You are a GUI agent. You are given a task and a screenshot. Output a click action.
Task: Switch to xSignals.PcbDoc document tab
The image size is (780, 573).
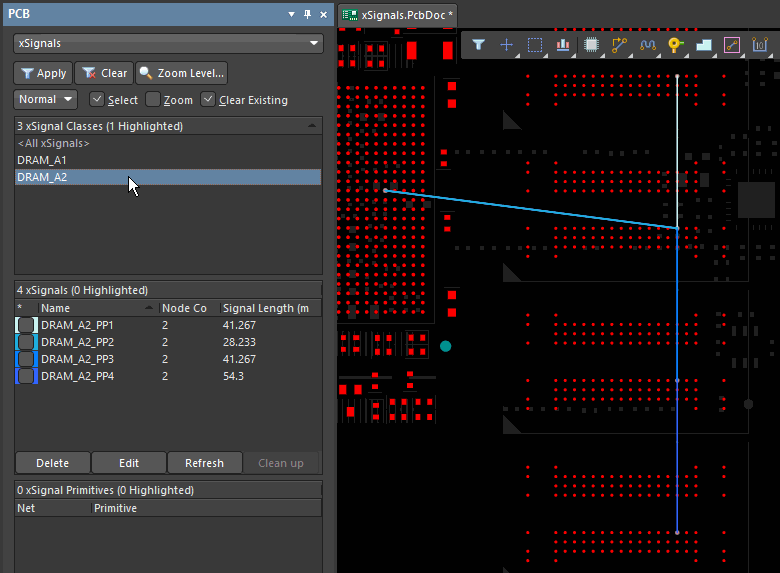click(398, 15)
